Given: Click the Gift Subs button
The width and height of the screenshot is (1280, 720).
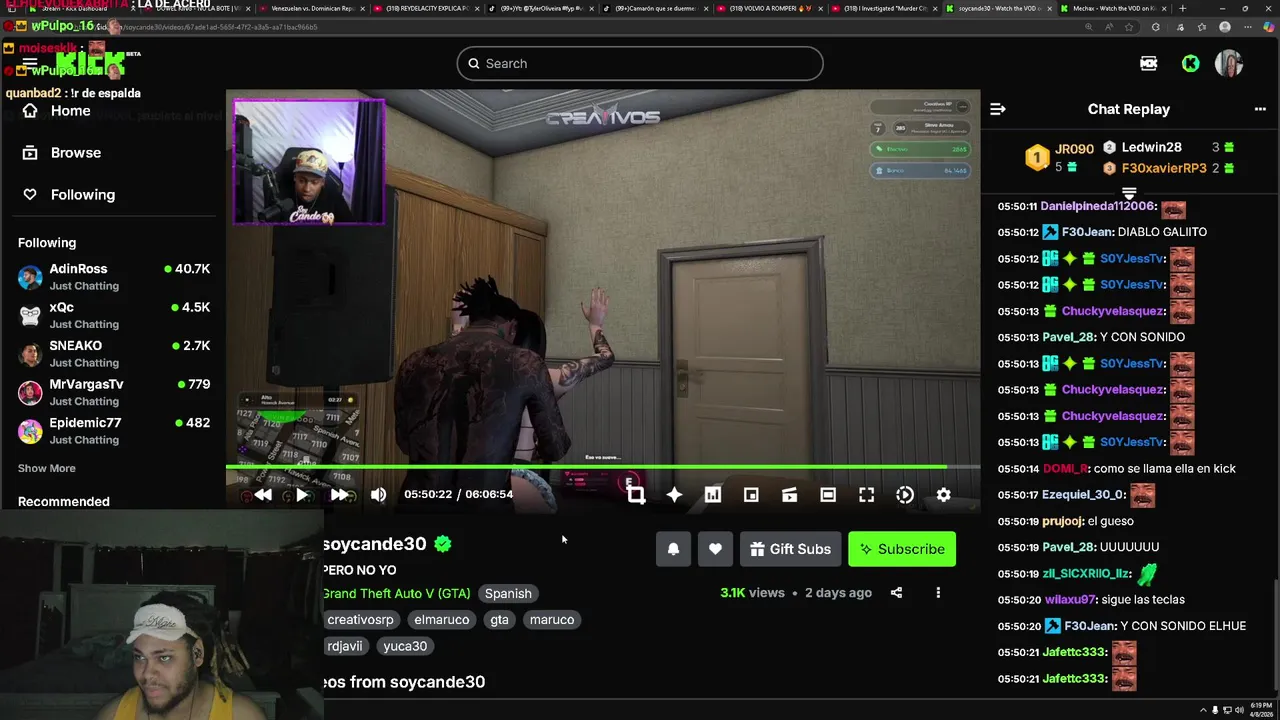Looking at the screenshot, I should pos(790,549).
